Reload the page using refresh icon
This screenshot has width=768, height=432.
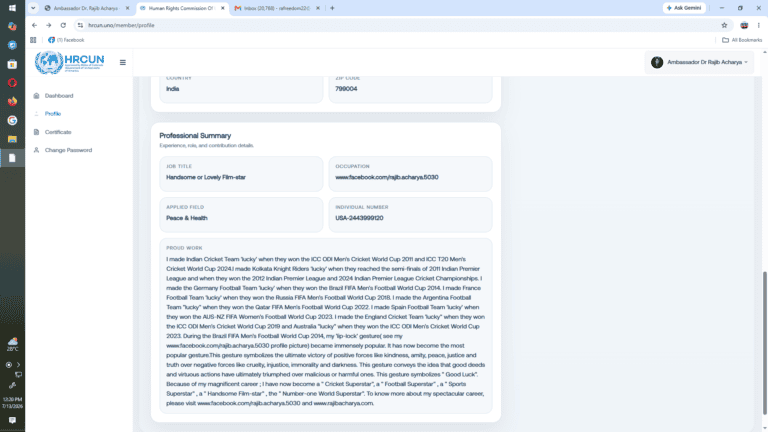coord(63,25)
